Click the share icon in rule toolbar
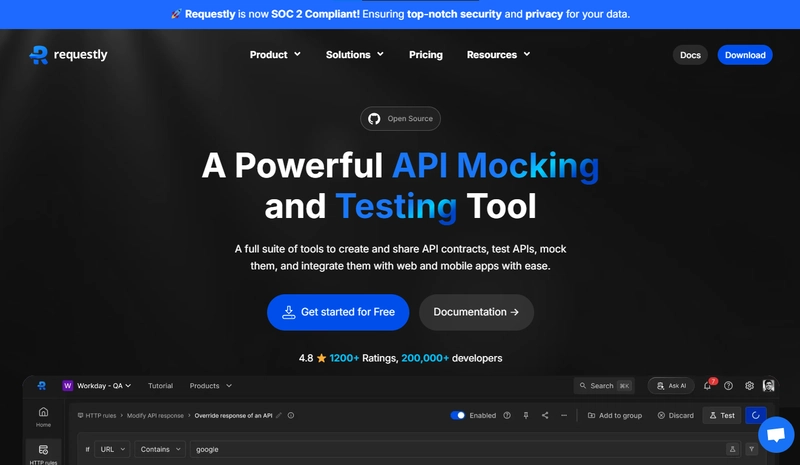 click(545, 415)
